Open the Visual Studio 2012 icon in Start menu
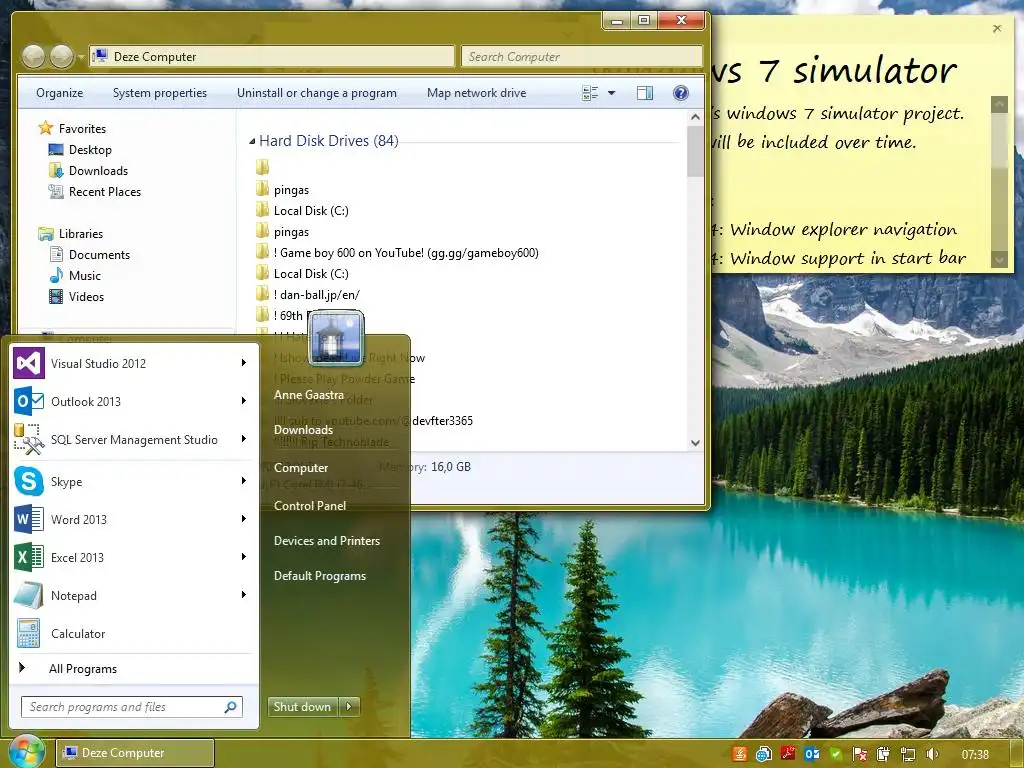Screen dimensions: 1024x768 pos(29,364)
